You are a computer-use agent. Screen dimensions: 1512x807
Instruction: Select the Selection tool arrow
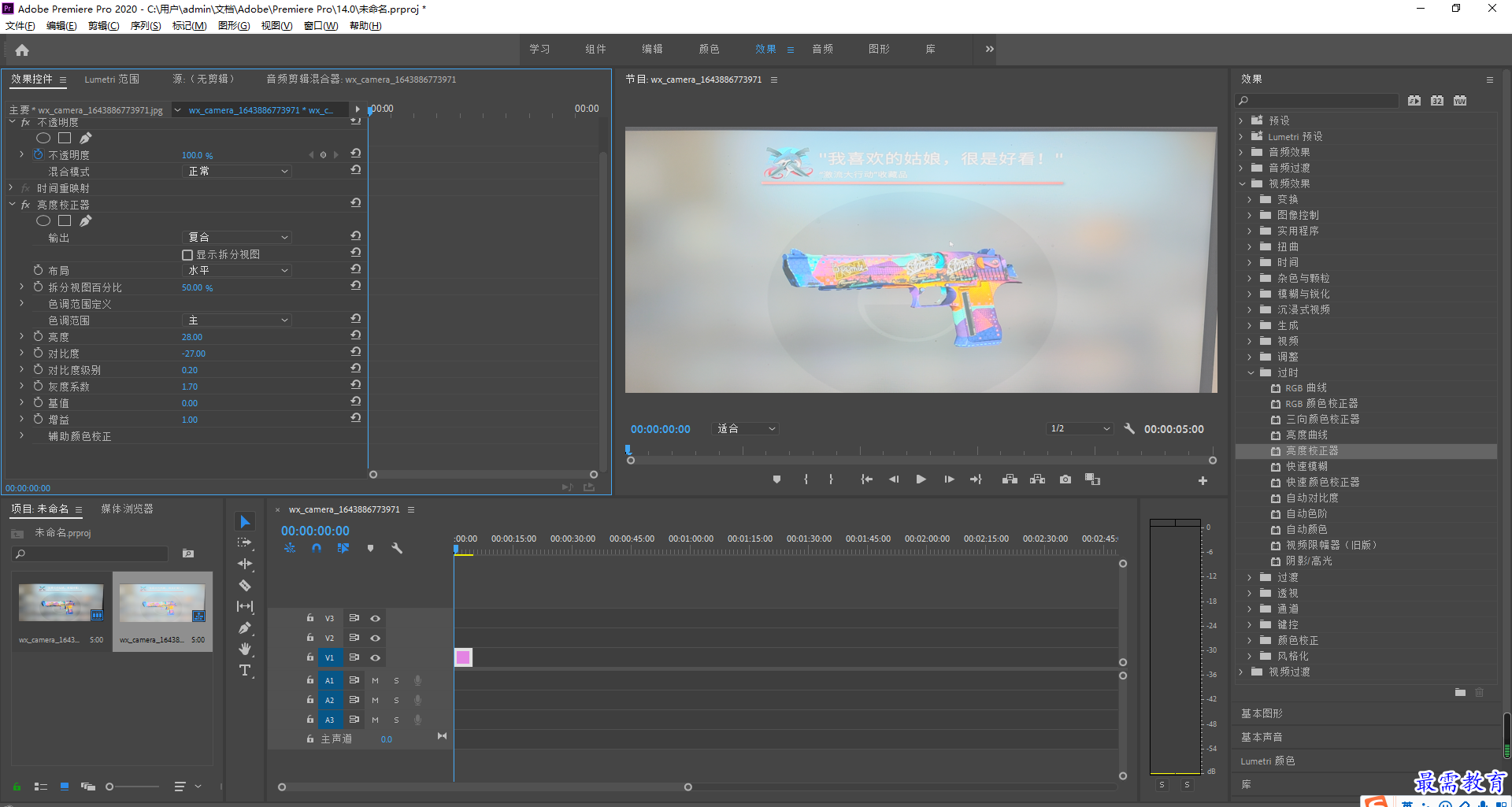[x=245, y=522]
